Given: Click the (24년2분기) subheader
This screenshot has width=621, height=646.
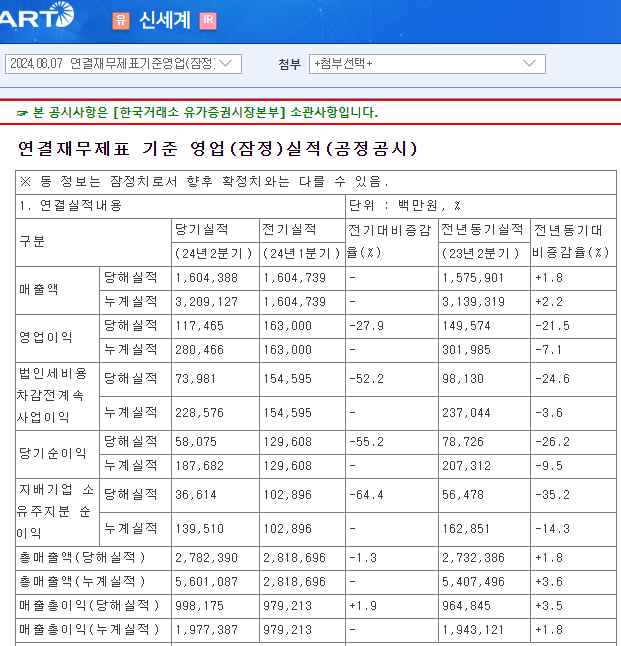Looking at the screenshot, I should (x=213, y=253).
